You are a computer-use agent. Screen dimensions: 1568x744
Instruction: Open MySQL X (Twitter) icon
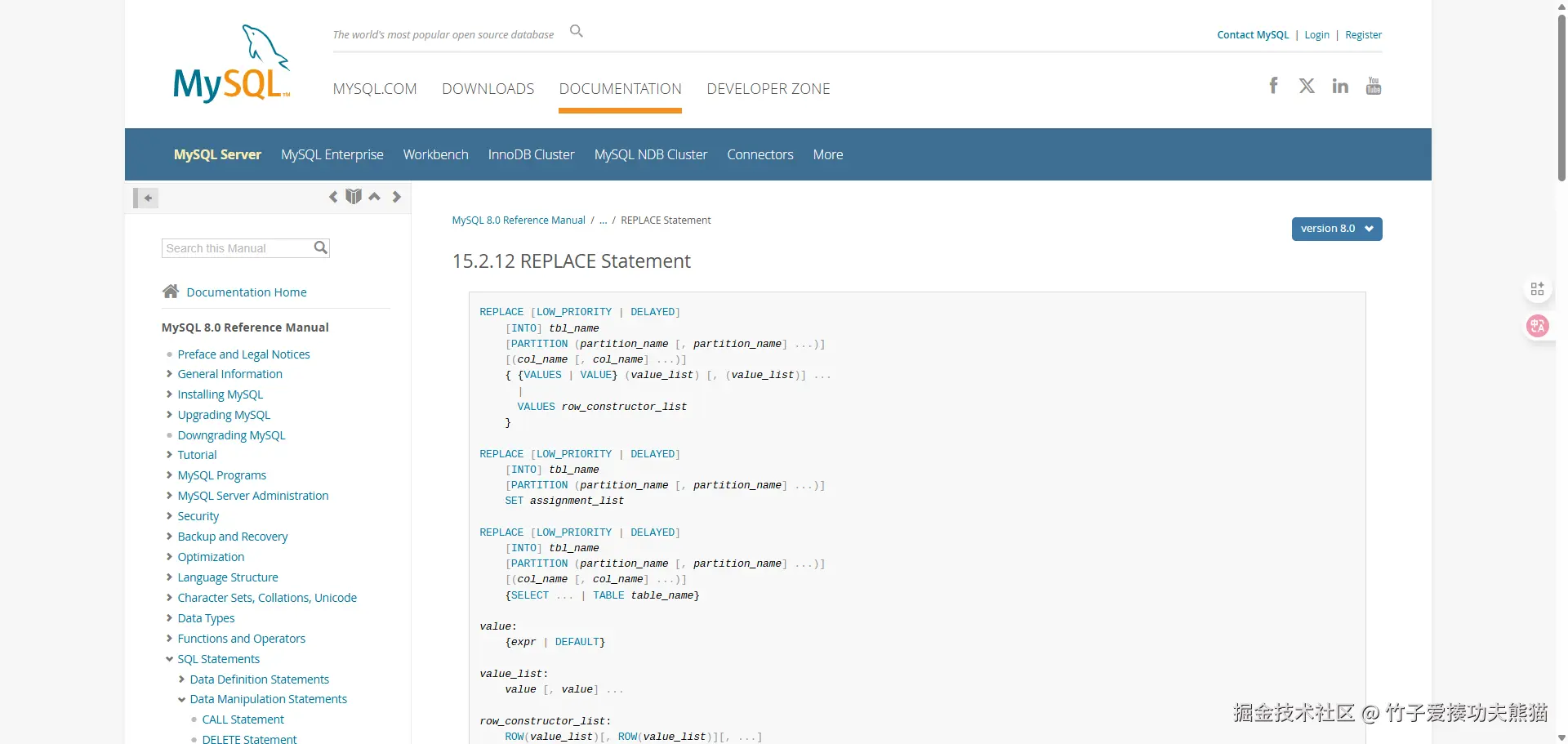(x=1307, y=86)
